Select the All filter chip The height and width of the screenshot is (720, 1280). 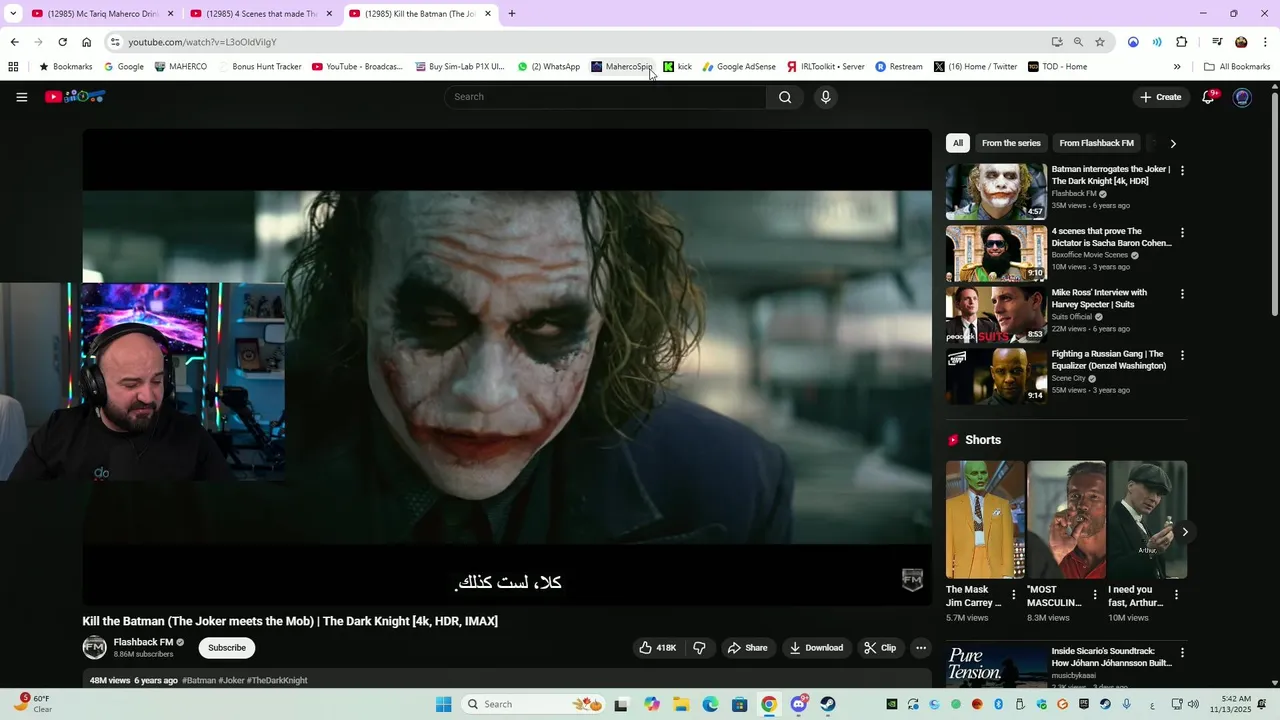(x=958, y=143)
